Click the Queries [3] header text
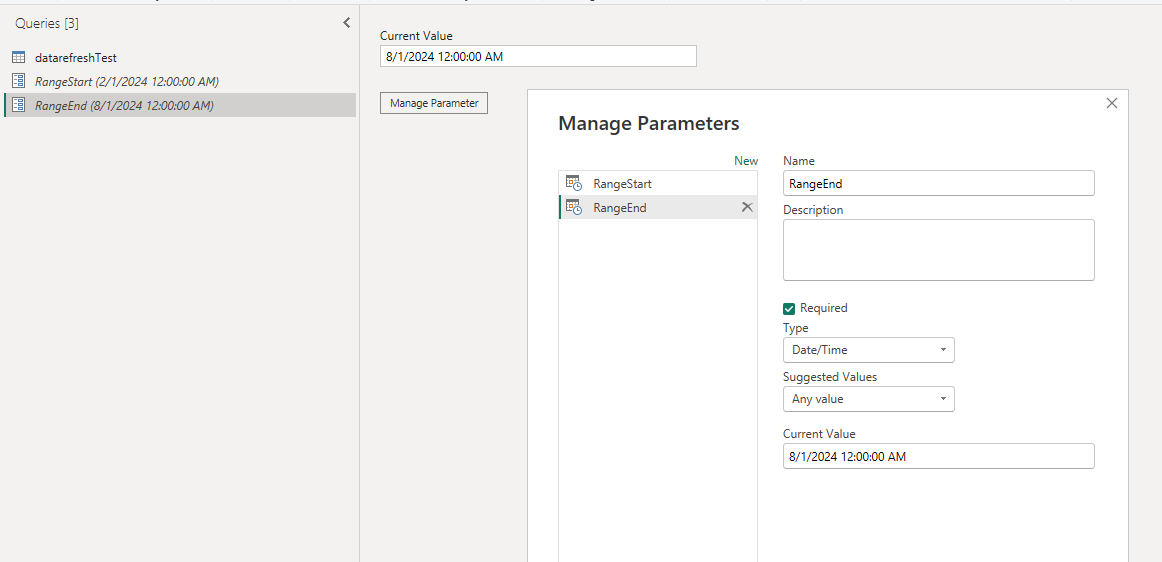1162x562 pixels. [x=47, y=24]
